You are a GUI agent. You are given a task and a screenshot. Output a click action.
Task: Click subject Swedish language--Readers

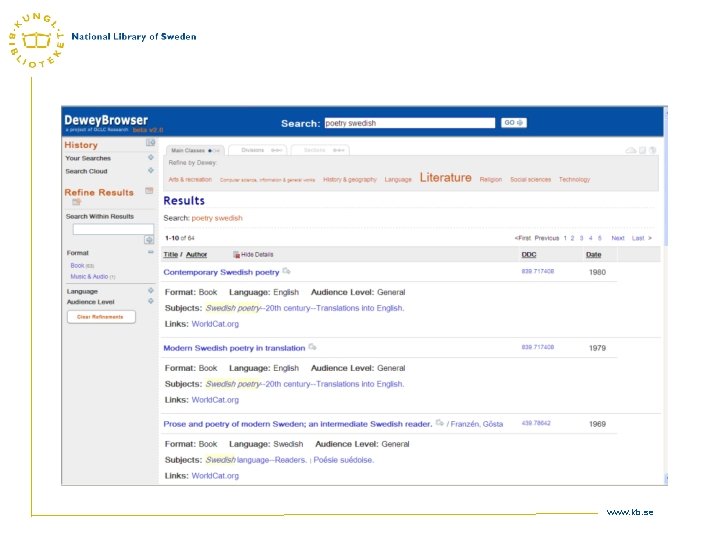point(256,460)
